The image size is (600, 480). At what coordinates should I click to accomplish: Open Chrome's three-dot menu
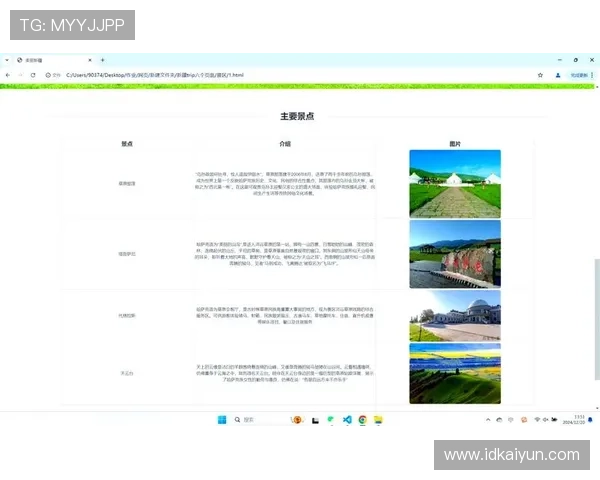pyautogui.click(x=592, y=75)
